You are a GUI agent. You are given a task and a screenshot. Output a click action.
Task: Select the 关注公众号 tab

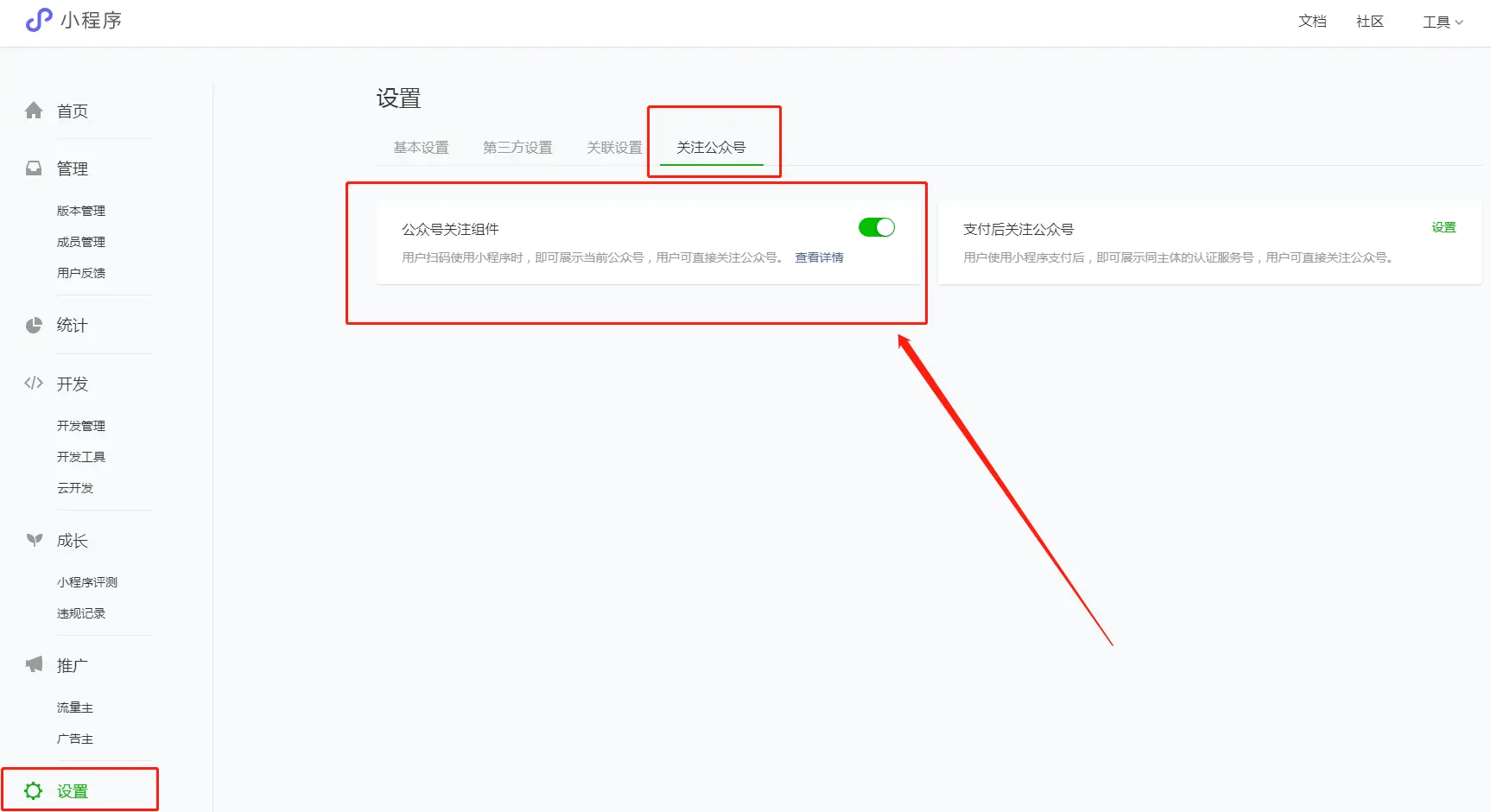pyautogui.click(x=711, y=148)
